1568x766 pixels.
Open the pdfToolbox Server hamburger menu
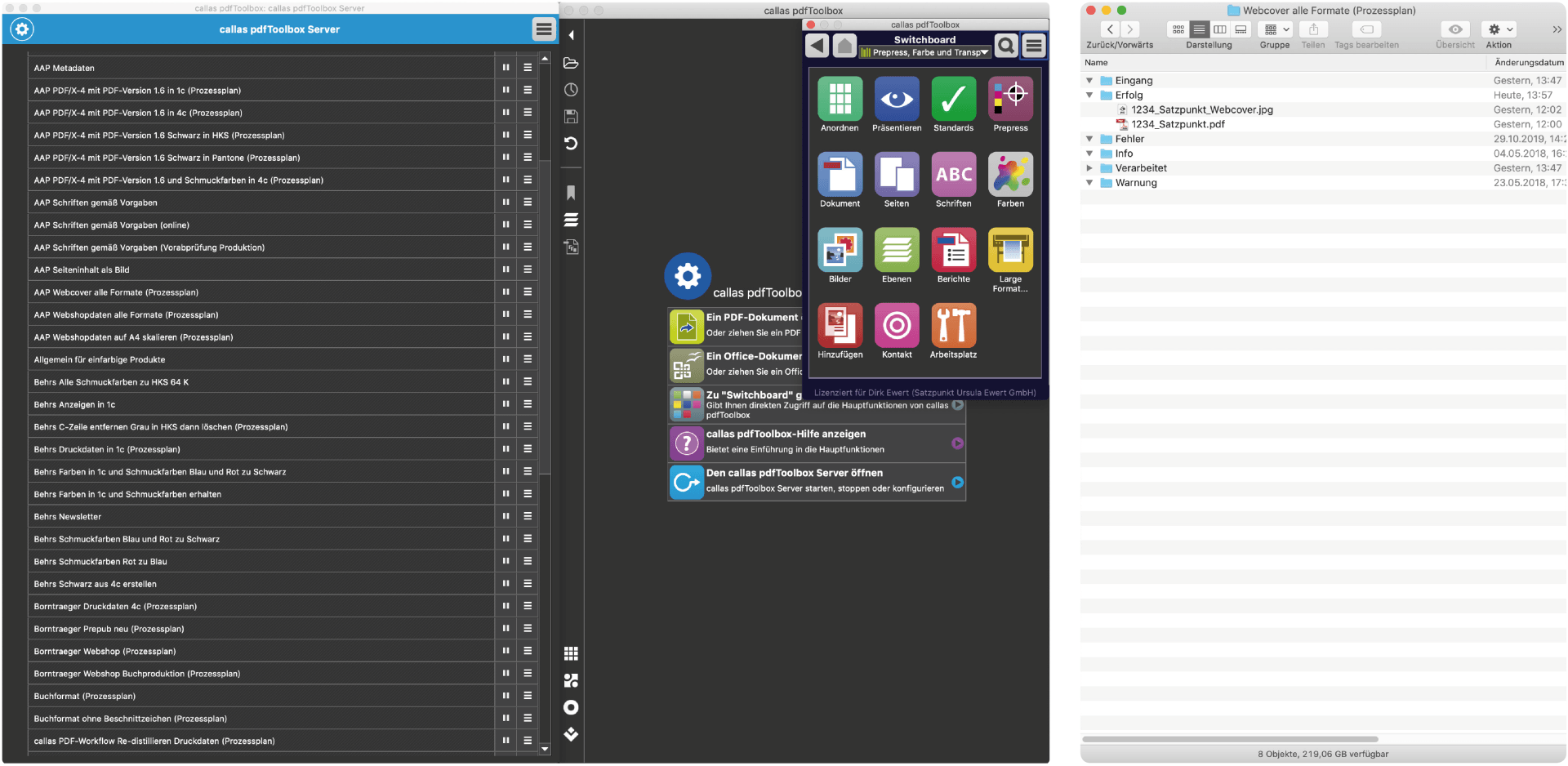click(x=544, y=29)
